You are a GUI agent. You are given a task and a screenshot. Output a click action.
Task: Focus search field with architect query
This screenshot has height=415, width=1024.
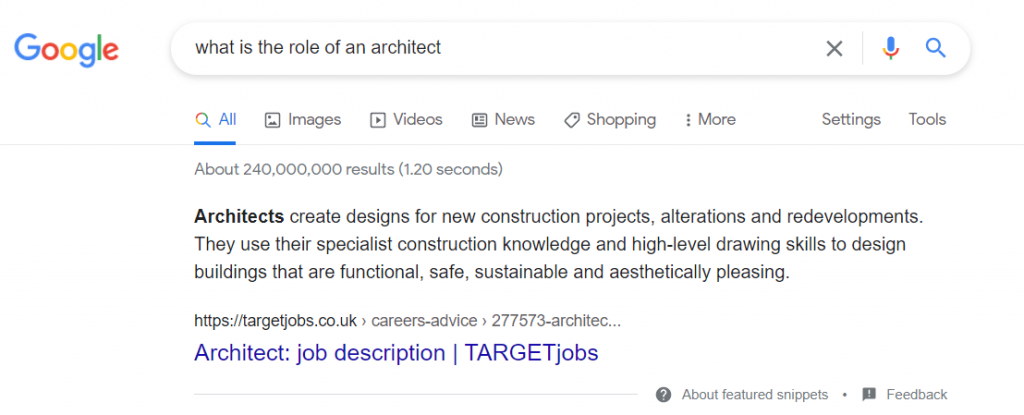(x=496, y=48)
